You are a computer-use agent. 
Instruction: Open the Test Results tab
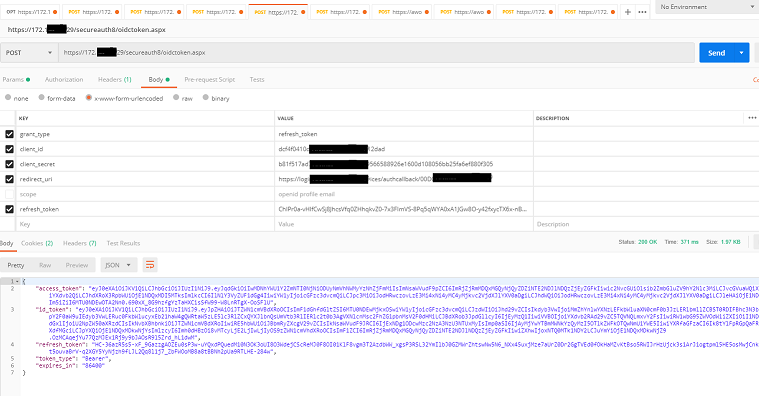123,243
